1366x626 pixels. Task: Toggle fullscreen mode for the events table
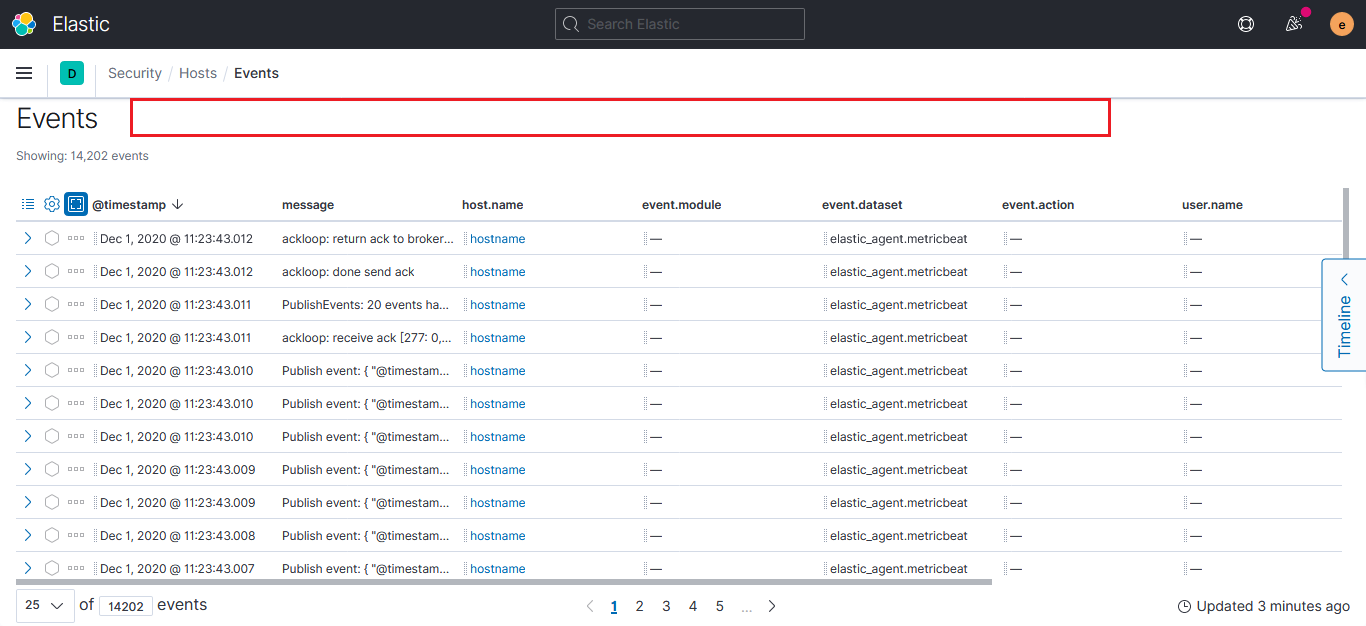[x=75, y=203]
